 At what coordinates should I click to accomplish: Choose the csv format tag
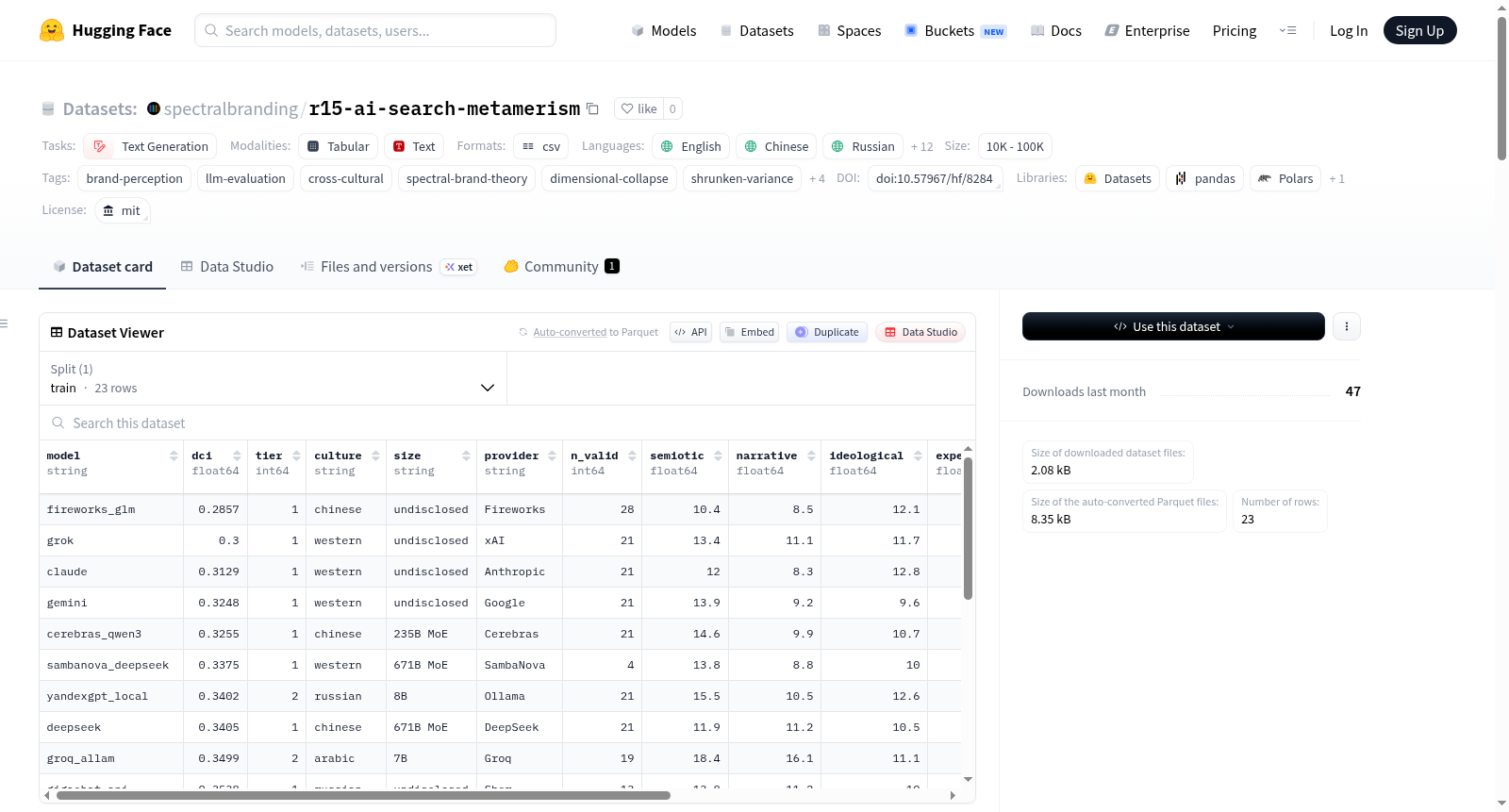point(541,146)
